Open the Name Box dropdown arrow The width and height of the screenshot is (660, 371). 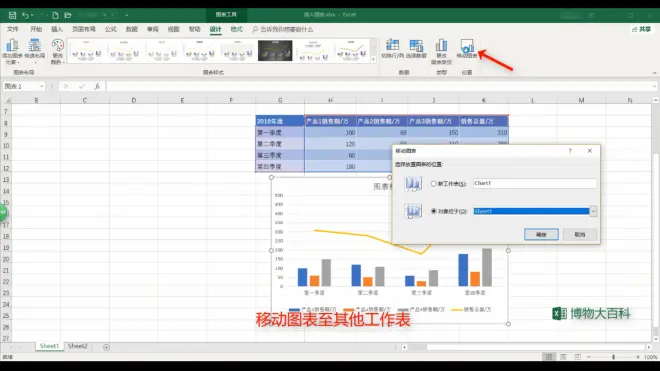tap(42, 86)
